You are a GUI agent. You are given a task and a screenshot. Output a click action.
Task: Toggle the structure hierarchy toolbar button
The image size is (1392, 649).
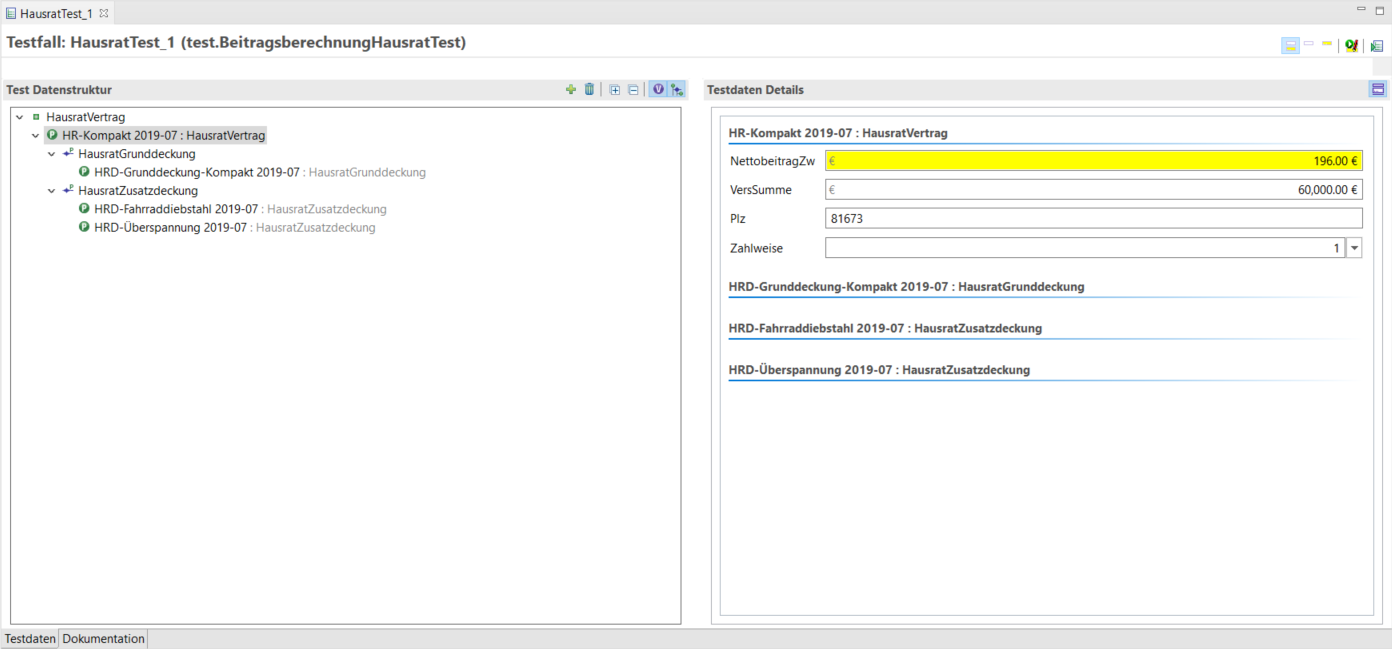click(677, 90)
